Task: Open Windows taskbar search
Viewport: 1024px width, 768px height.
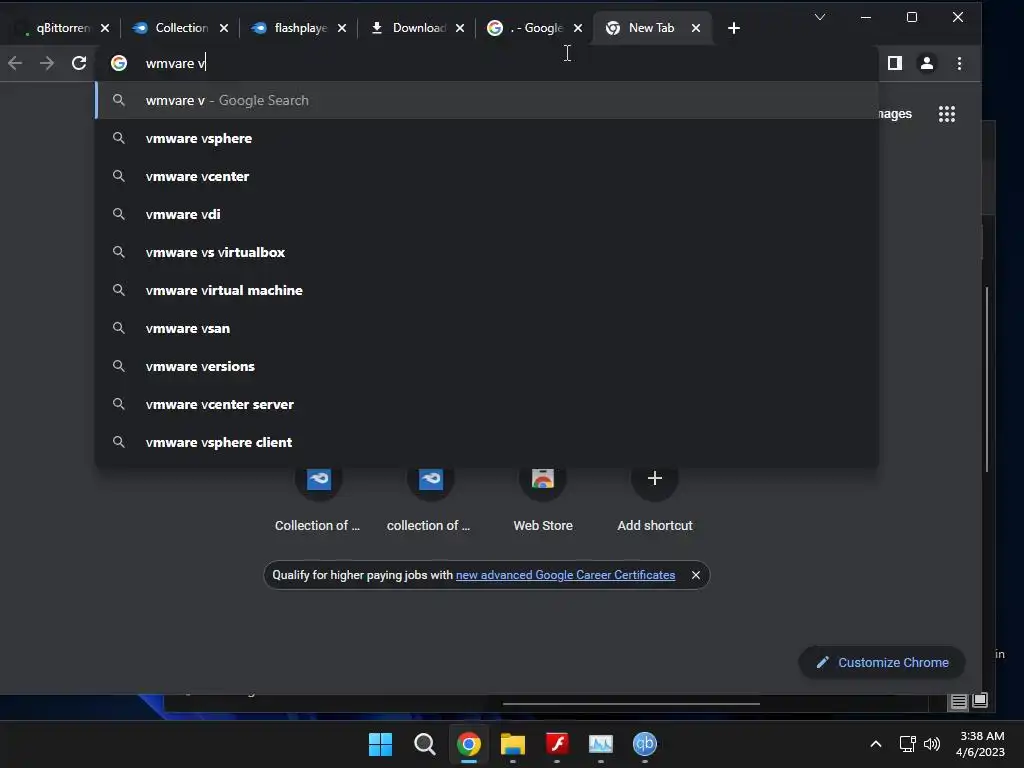Action: coord(424,744)
